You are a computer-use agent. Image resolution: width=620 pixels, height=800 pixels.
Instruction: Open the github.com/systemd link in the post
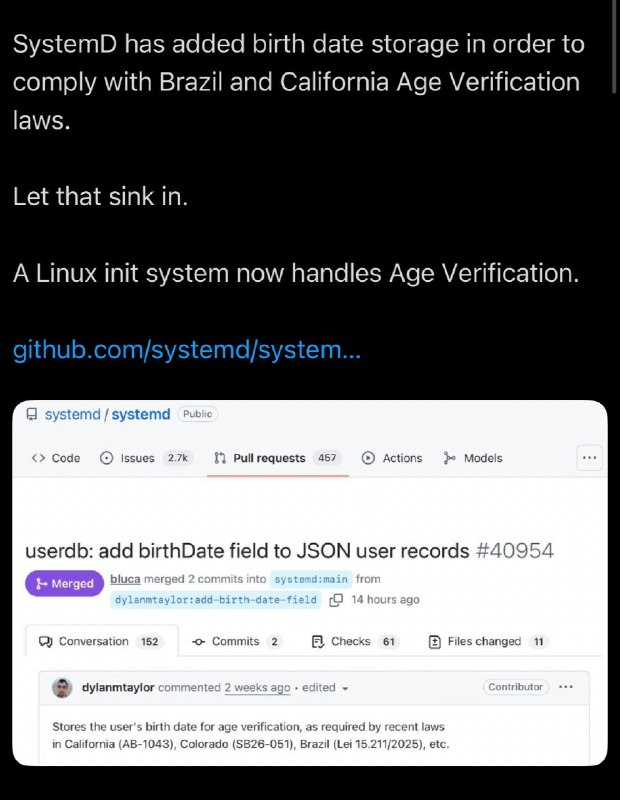186,350
